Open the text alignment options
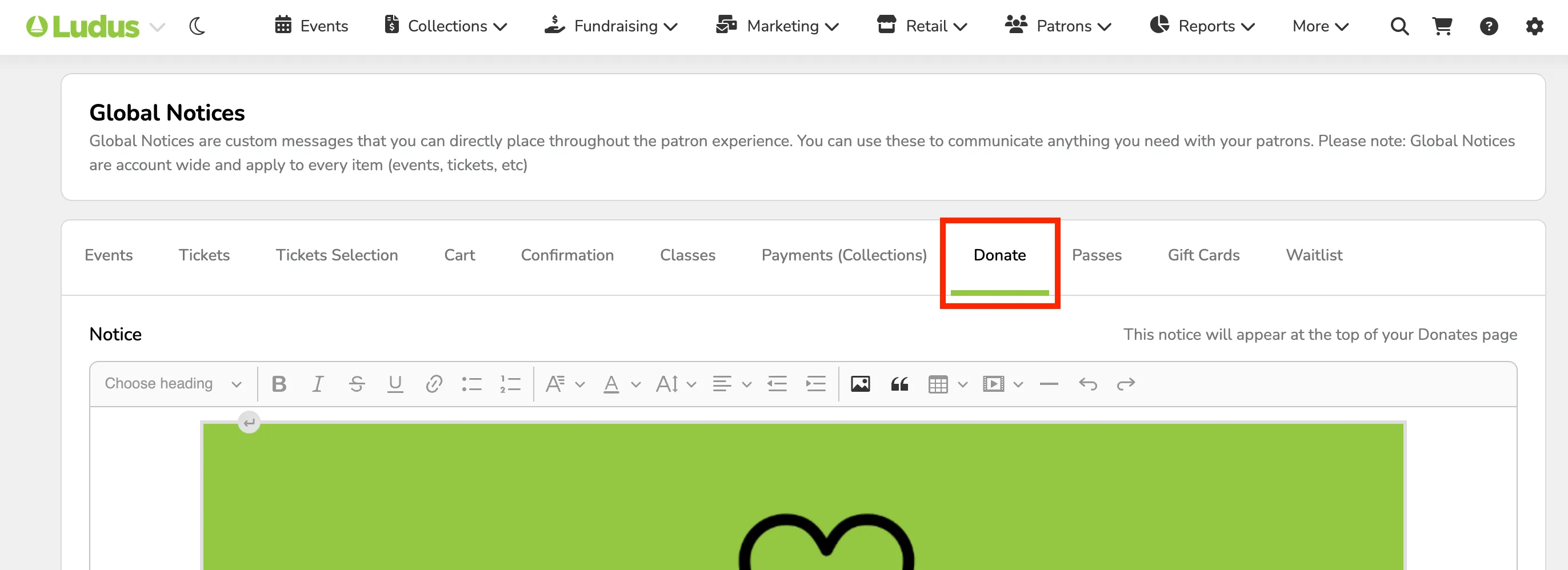Image resolution: width=1568 pixels, height=570 pixels. pyautogui.click(x=732, y=384)
